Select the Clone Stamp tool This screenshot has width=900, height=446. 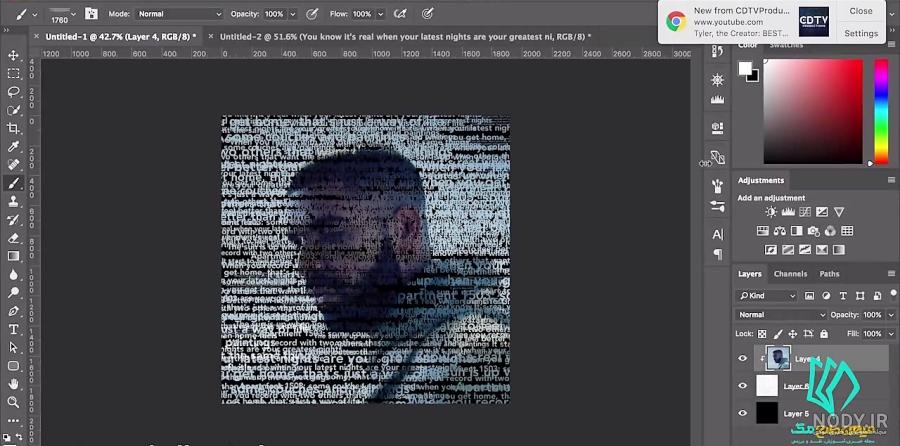tap(13, 201)
